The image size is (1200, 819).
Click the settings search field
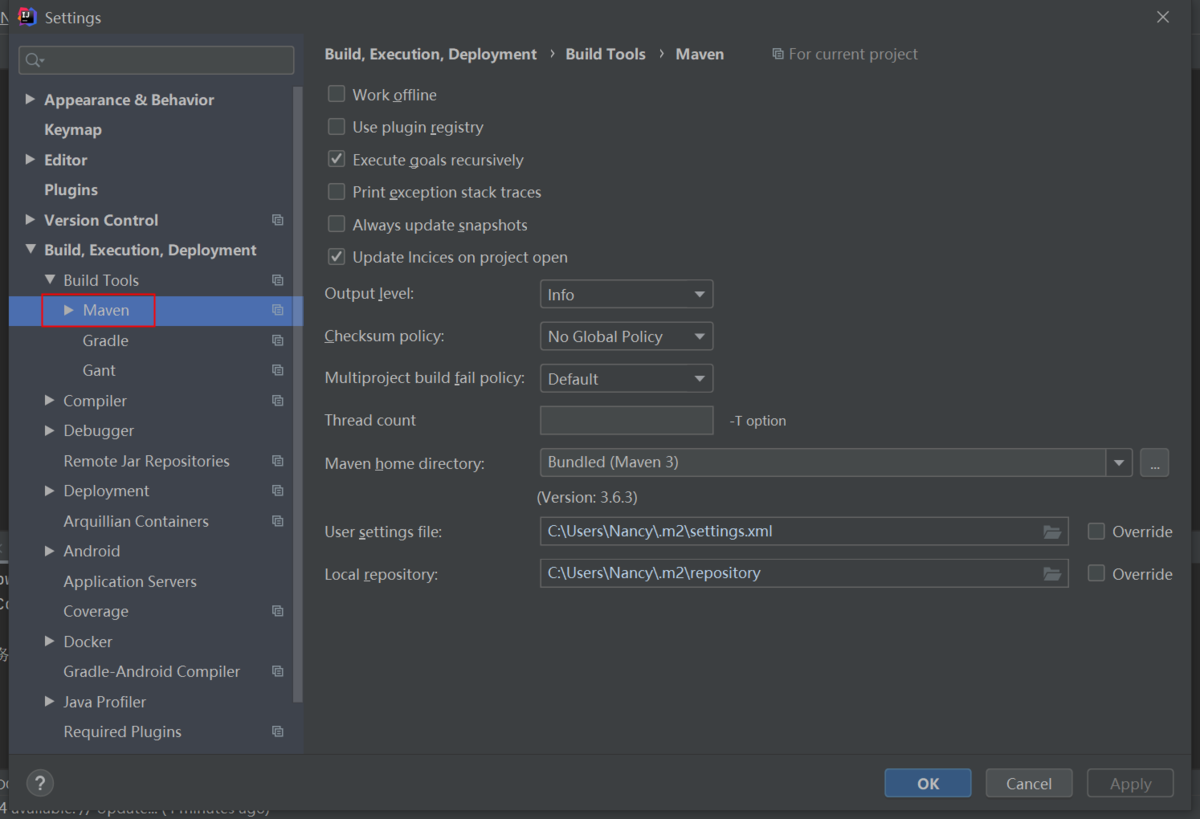coord(156,60)
